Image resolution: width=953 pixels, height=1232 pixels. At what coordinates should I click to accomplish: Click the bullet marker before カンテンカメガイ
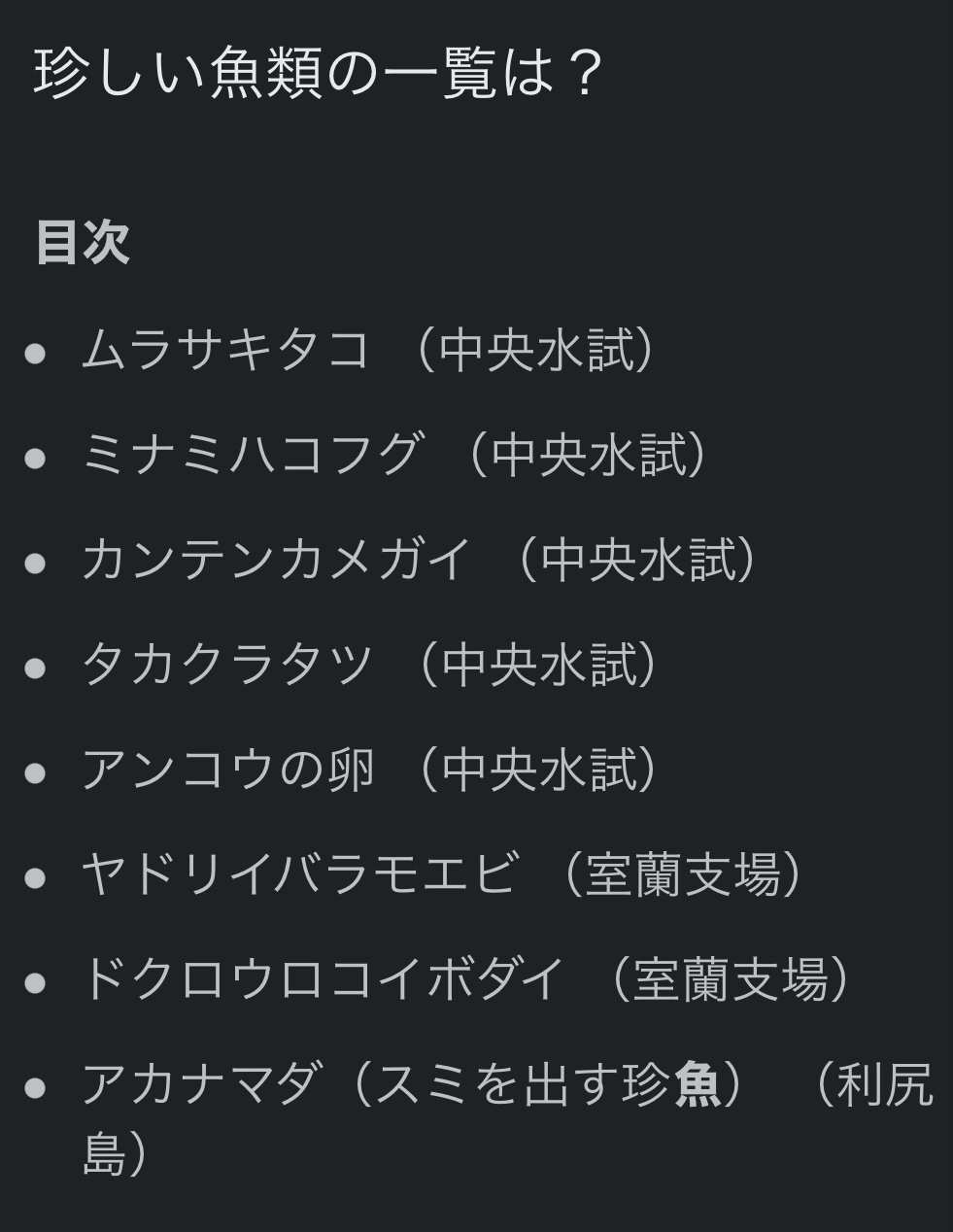point(36,562)
